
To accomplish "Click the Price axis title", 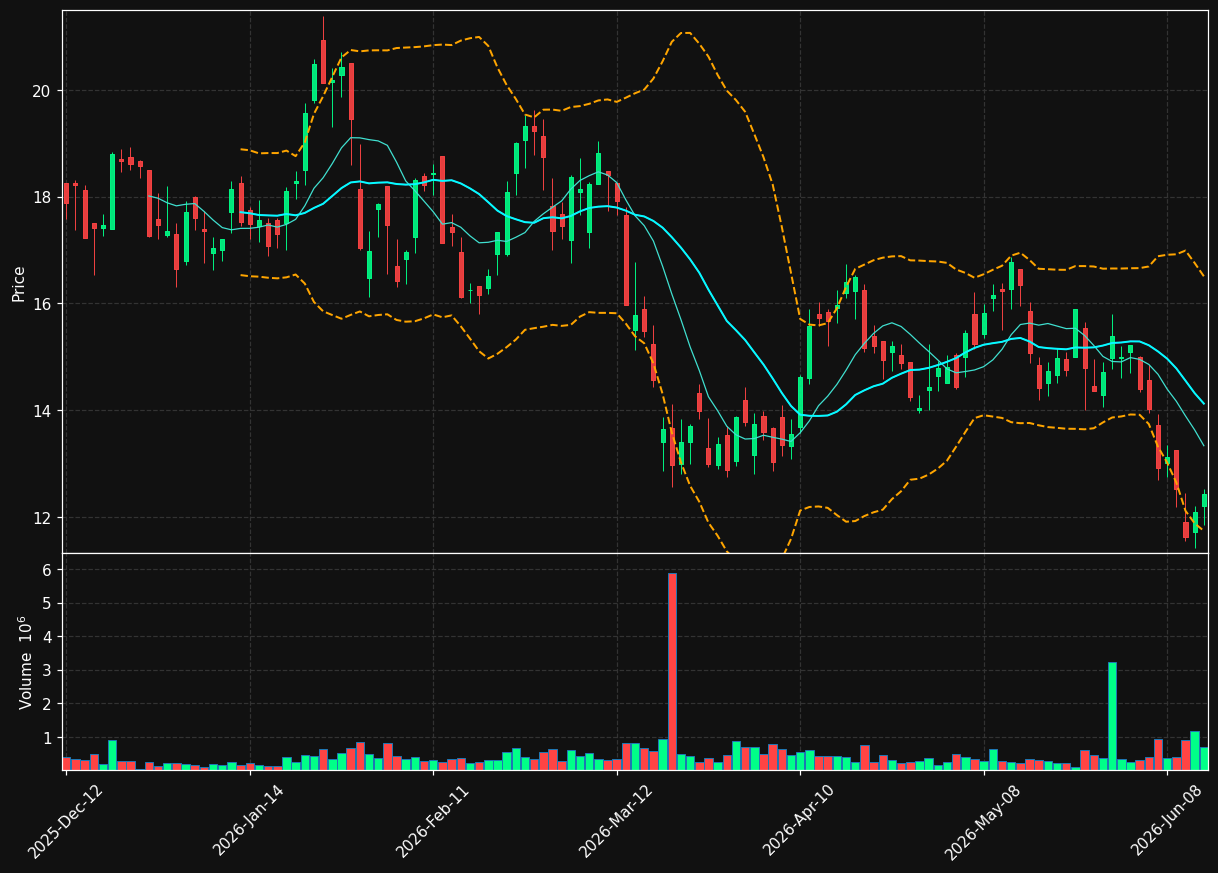I will tap(19, 283).
